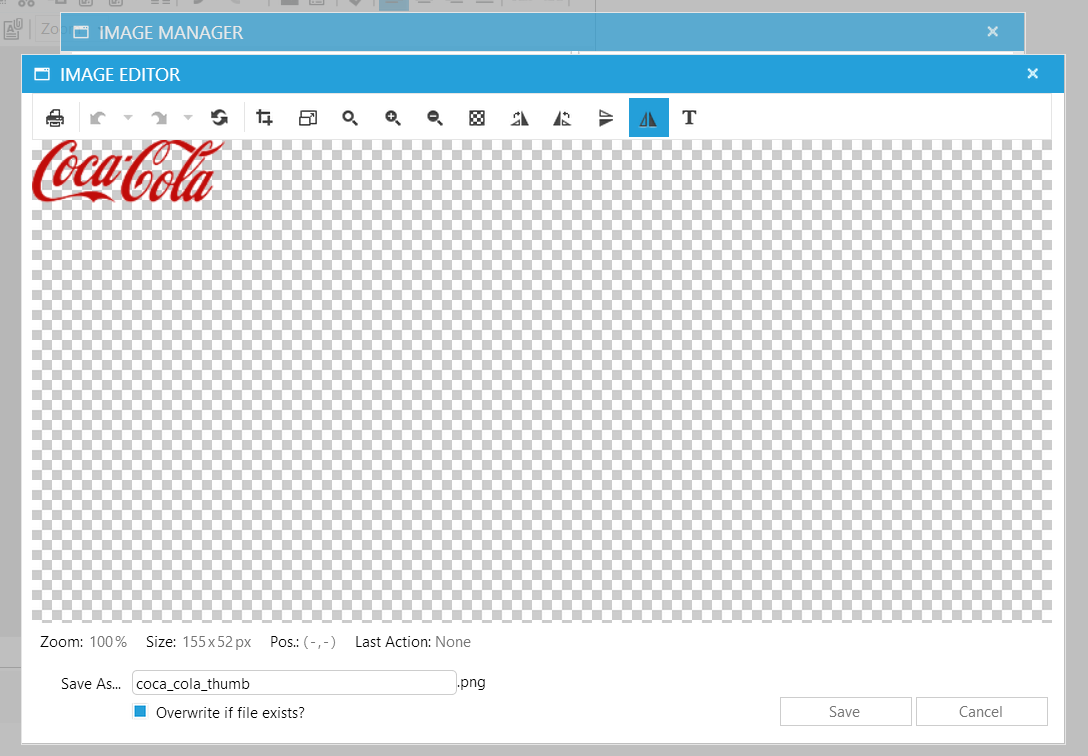This screenshot has height=756, width=1088.
Task: Click the Last Action: None status text
Action: pos(413,642)
